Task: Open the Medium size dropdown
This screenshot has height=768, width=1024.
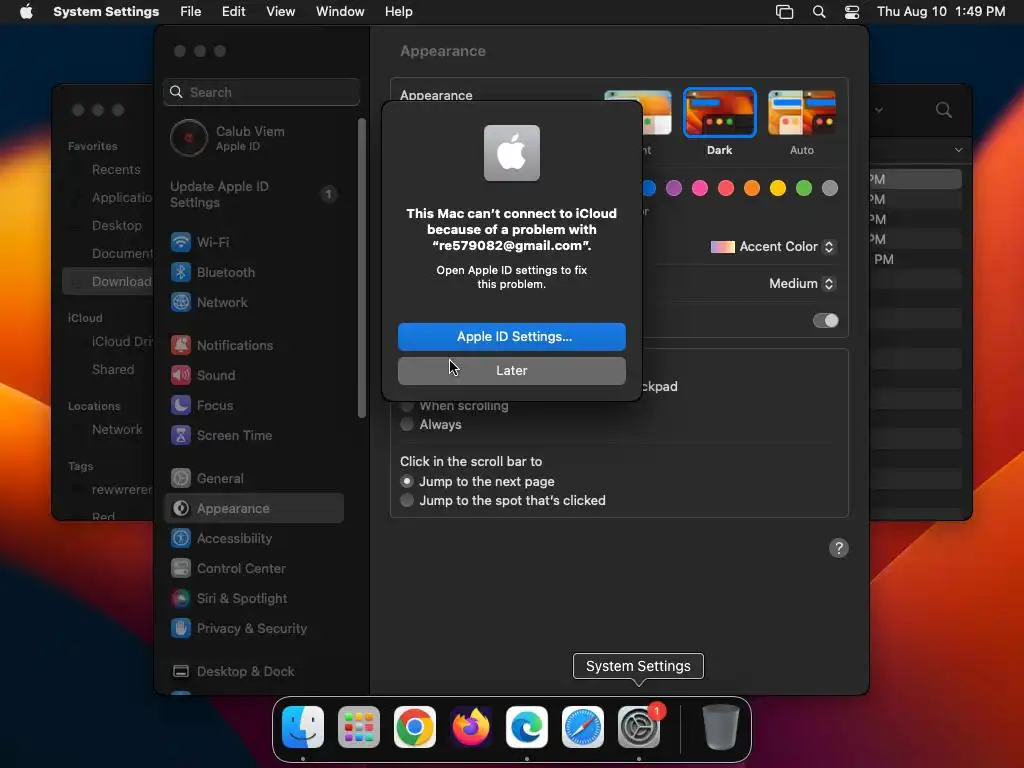Action: pyautogui.click(x=802, y=283)
